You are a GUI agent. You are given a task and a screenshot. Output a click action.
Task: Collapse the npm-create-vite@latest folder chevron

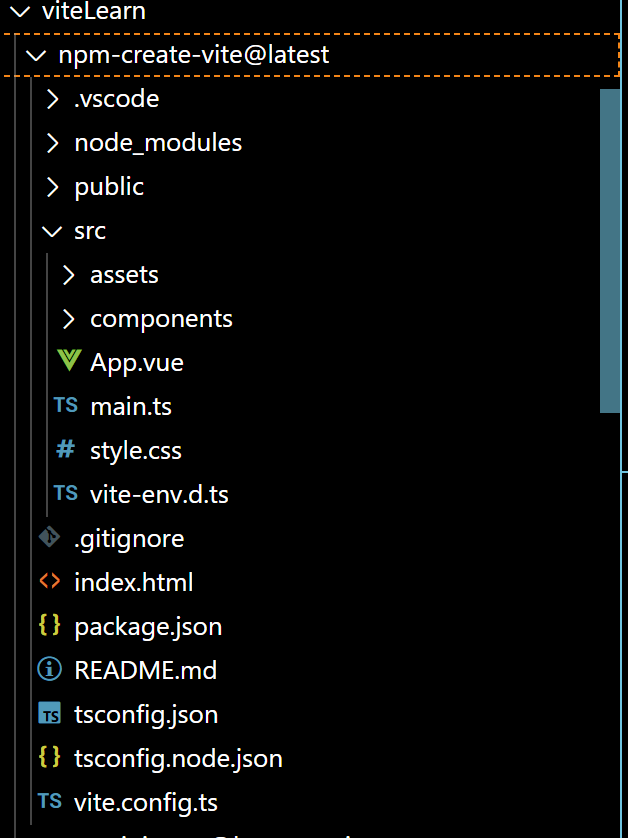point(36,55)
